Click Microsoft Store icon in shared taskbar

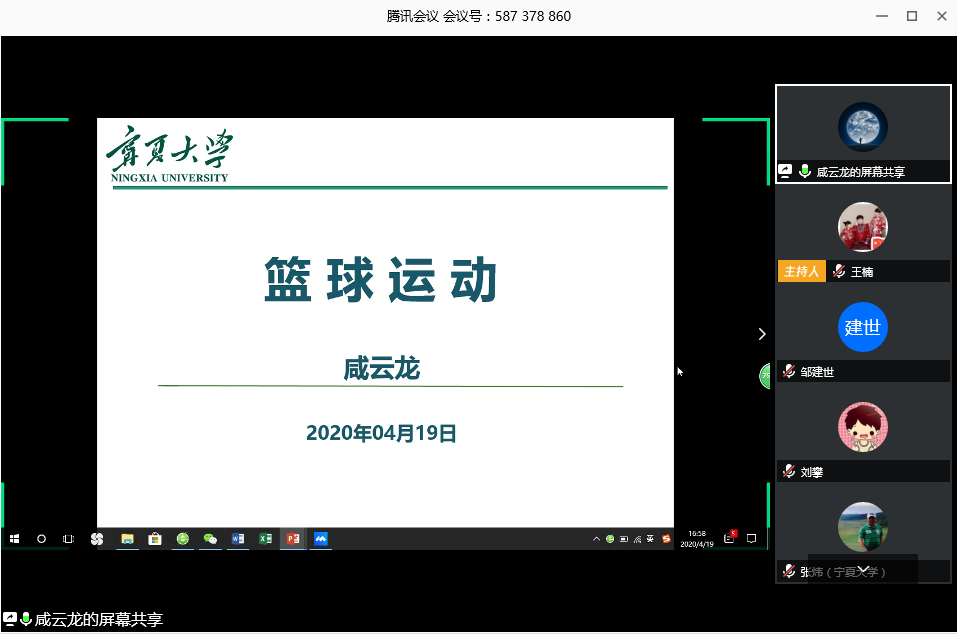pos(155,539)
